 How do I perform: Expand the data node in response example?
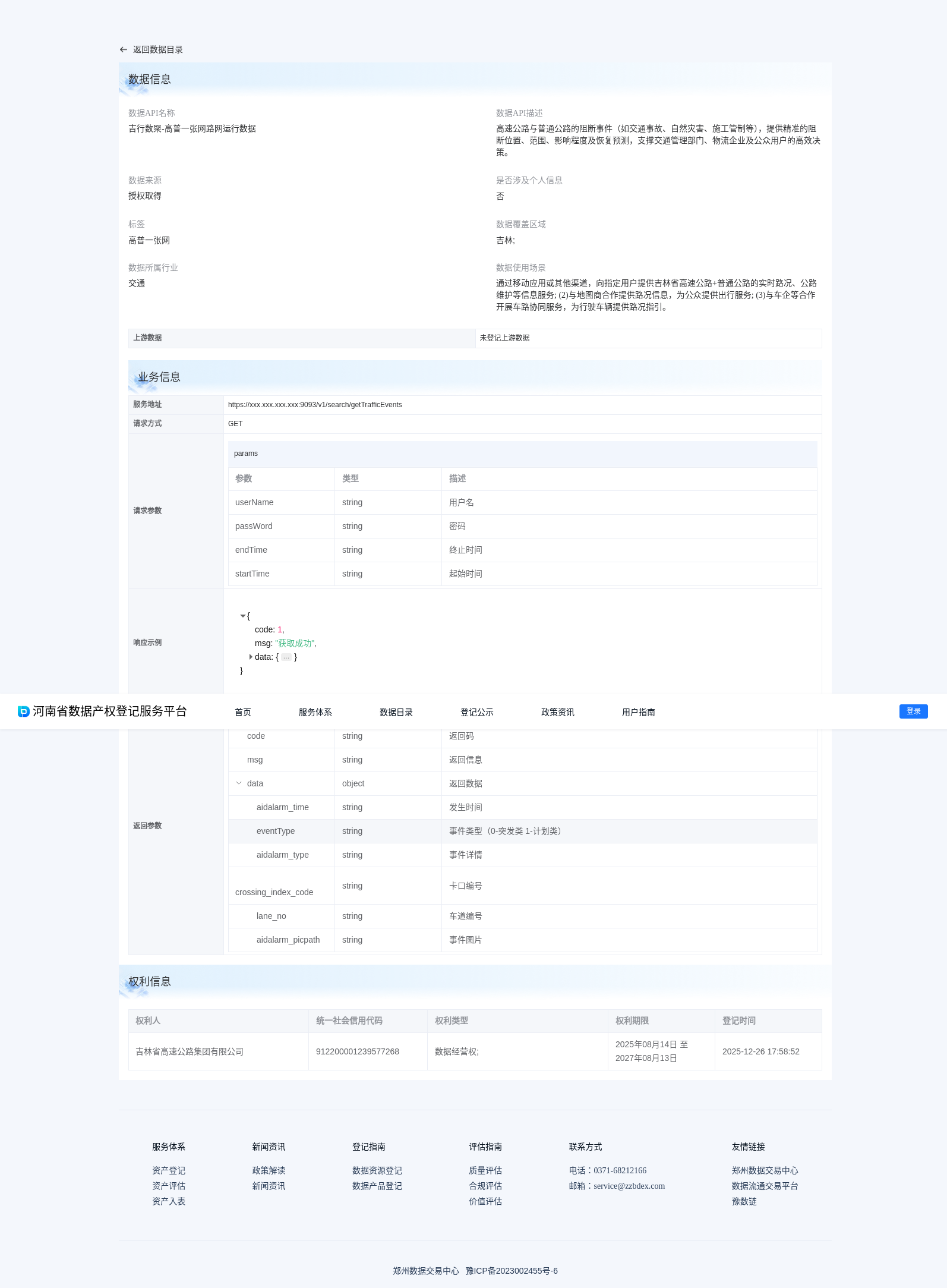click(251, 657)
